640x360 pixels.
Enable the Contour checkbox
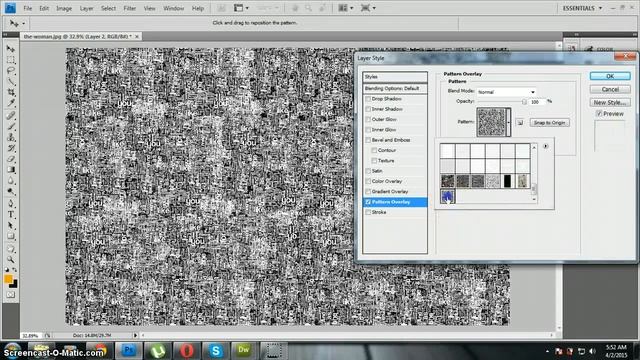coord(374,150)
